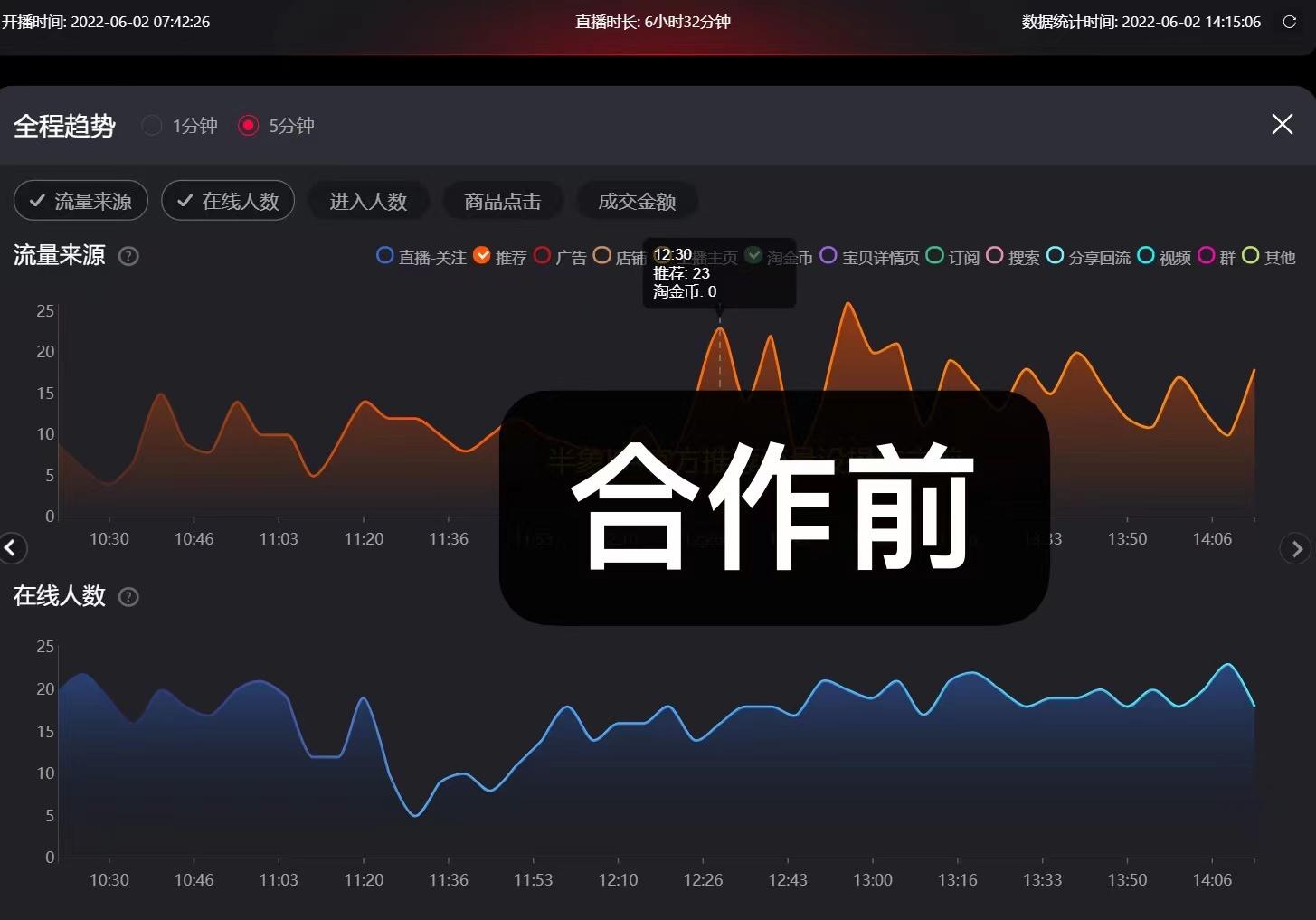Click 数据统计时间 timestamp text
The height and width of the screenshot is (920, 1316).
pos(1141,22)
